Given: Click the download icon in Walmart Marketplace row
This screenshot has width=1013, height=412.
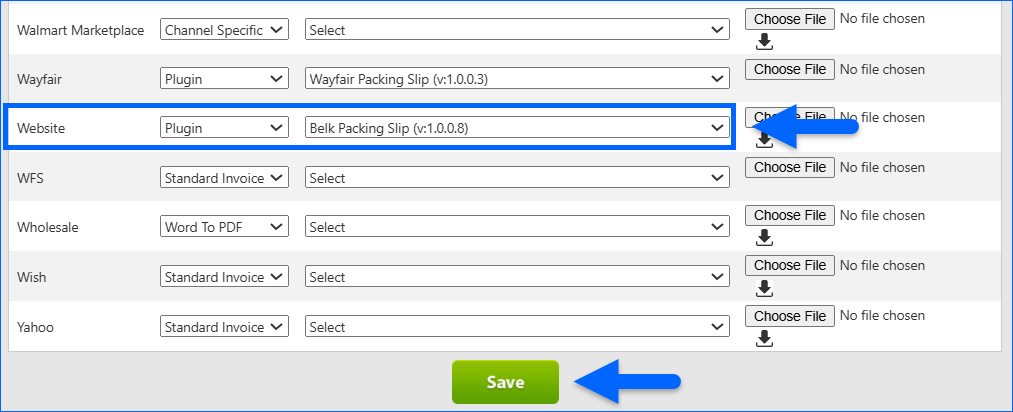Looking at the screenshot, I should pyautogui.click(x=764, y=41).
